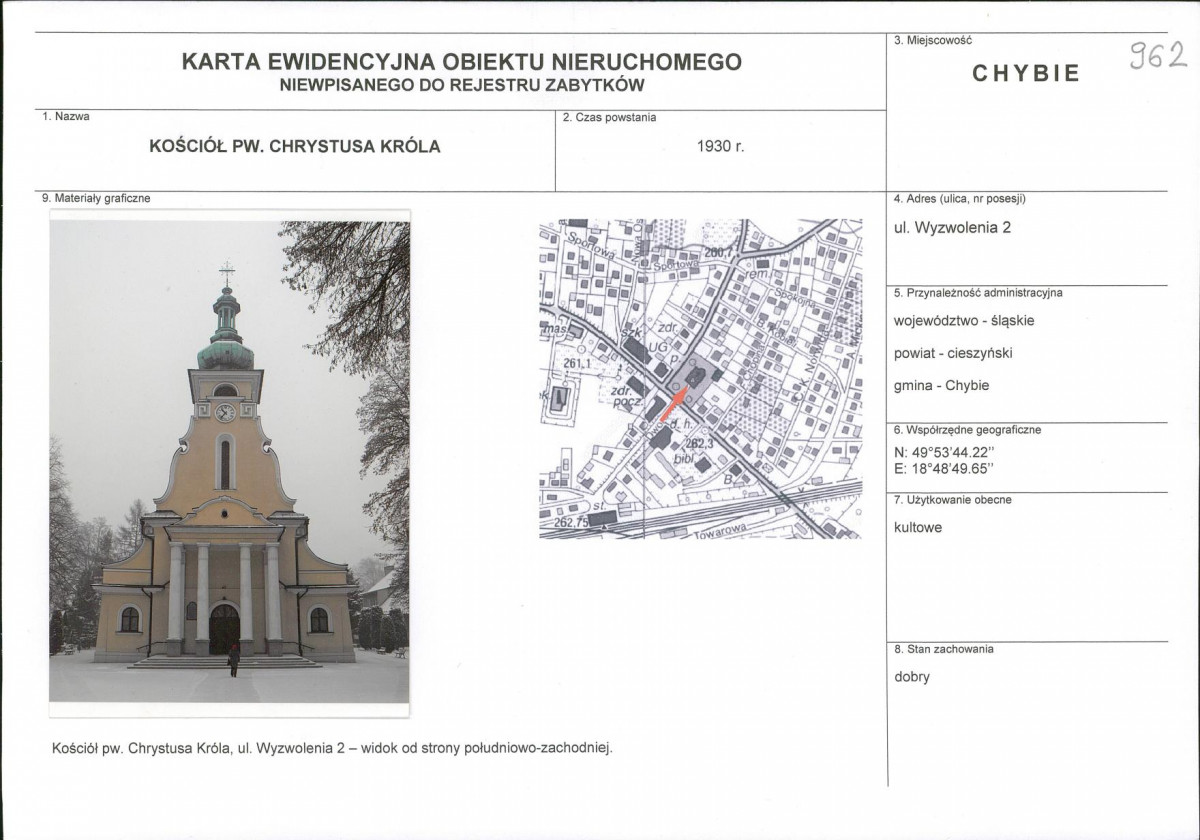Click the latitude "N: 49°53'44.22''"

coord(945,451)
